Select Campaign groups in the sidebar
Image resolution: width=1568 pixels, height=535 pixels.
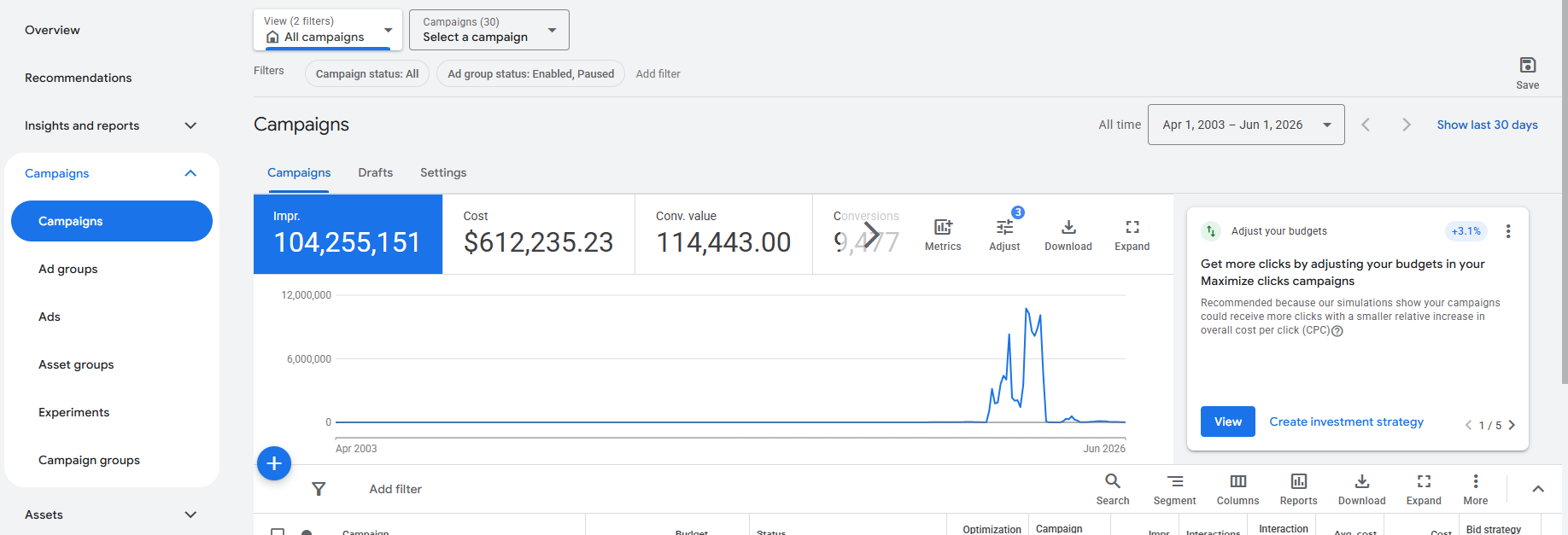coord(89,460)
